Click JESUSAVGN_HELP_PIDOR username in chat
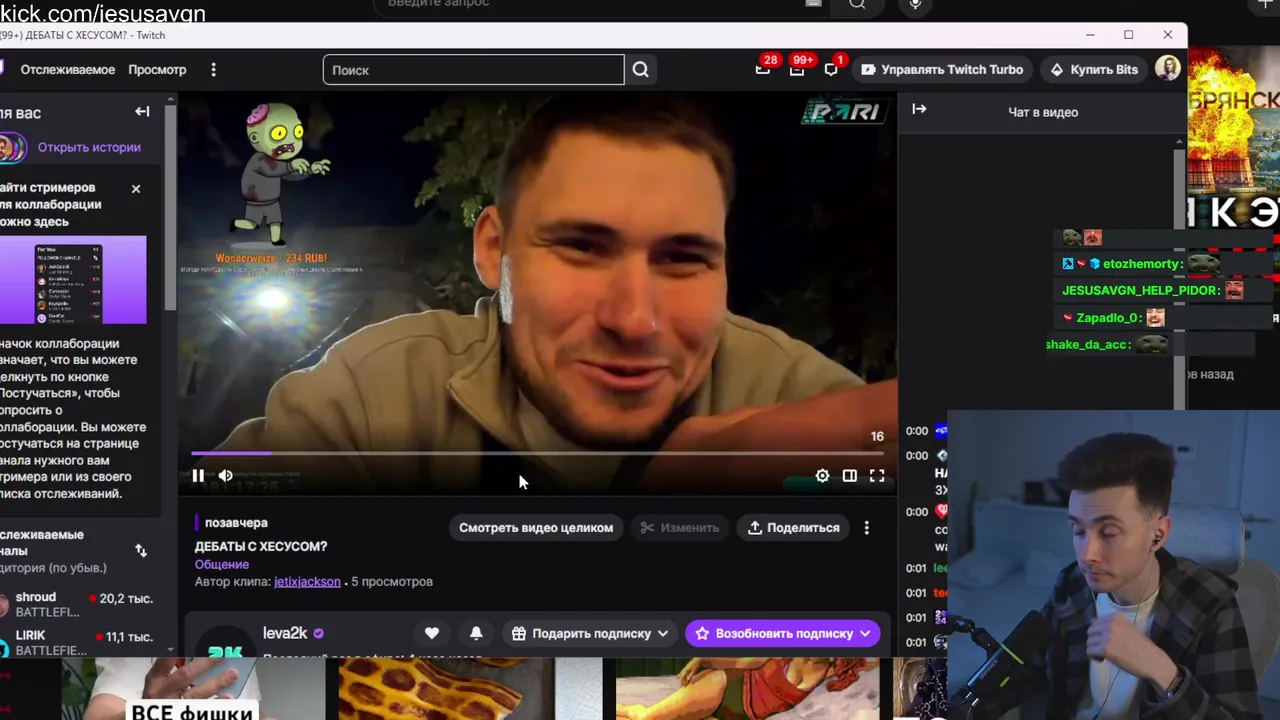This screenshot has width=1280, height=720. coord(1141,291)
